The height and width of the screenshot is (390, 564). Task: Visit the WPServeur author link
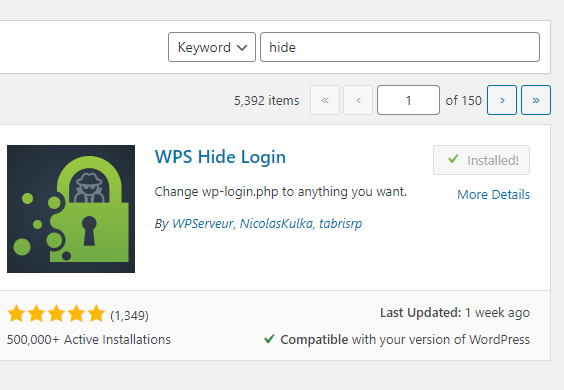tap(203, 223)
